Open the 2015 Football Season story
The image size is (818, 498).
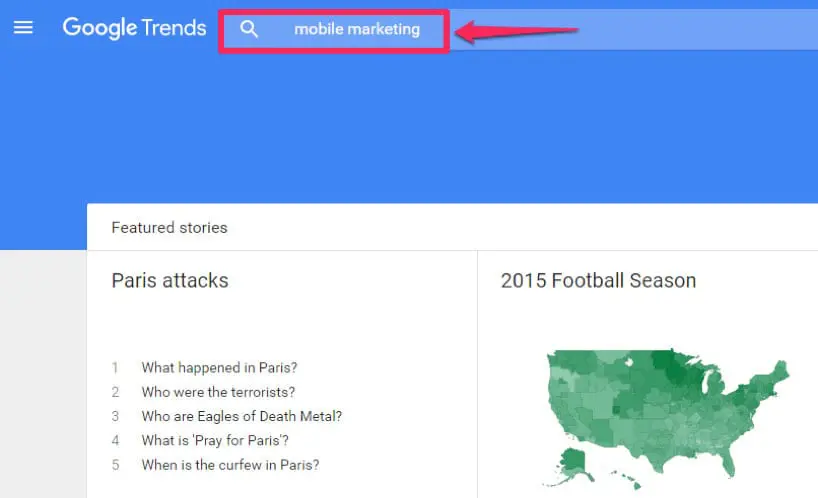[x=598, y=281]
